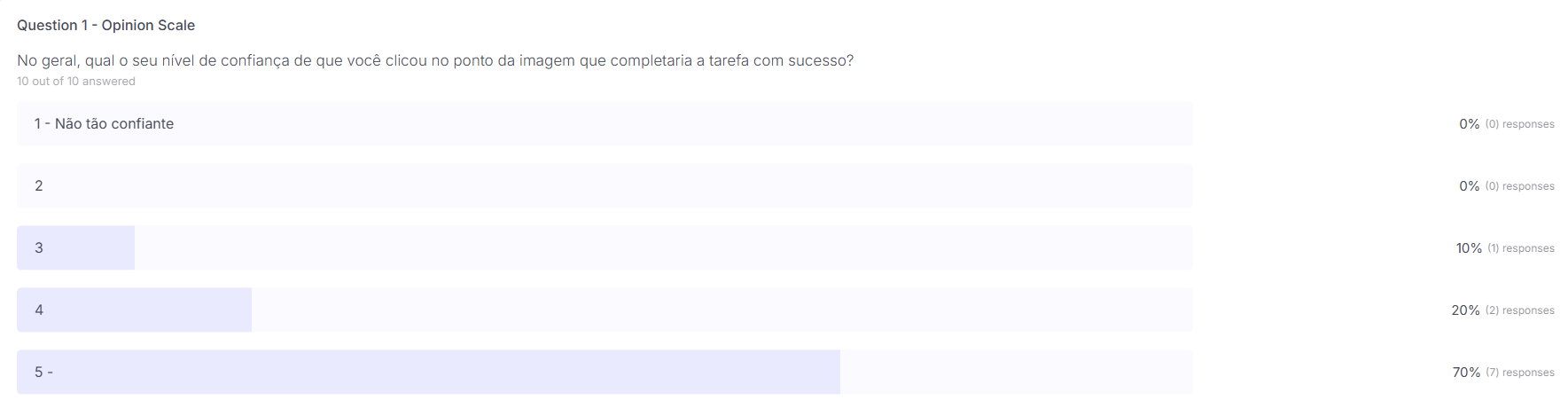Click the unfilled part of option 3's bar
The image size is (1568, 408).
tap(663, 247)
